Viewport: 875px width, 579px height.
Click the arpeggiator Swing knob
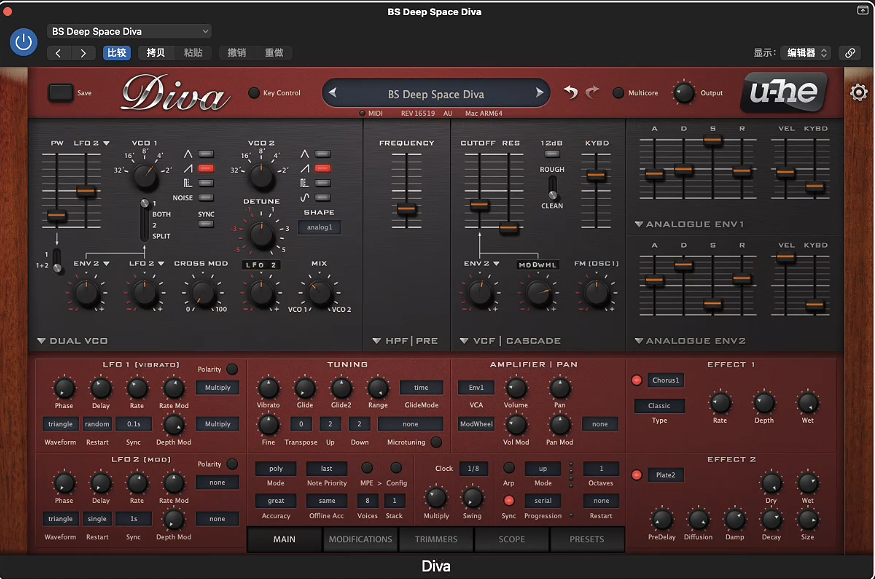point(472,498)
